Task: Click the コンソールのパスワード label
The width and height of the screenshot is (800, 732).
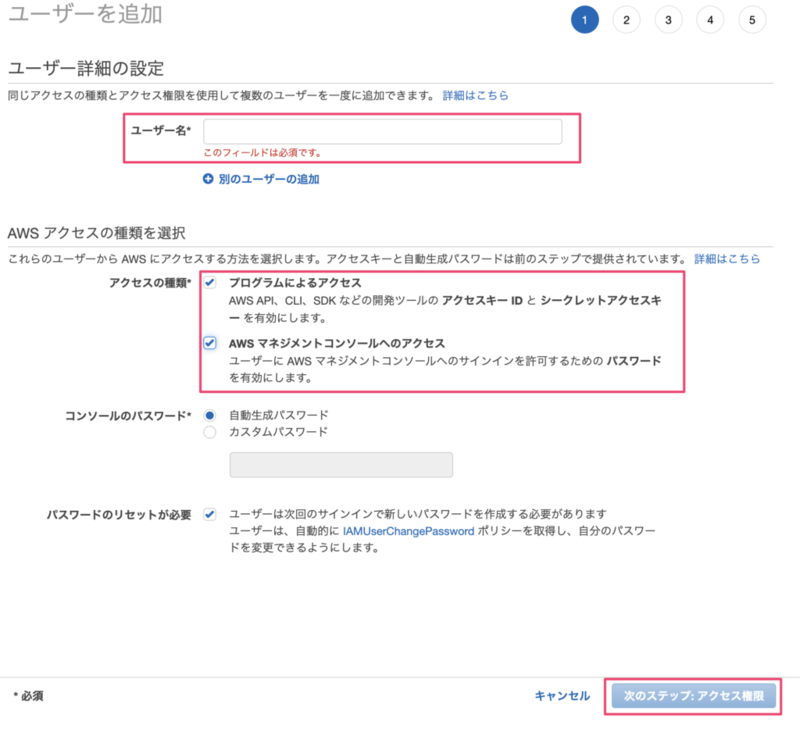Action: tap(128, 416)
